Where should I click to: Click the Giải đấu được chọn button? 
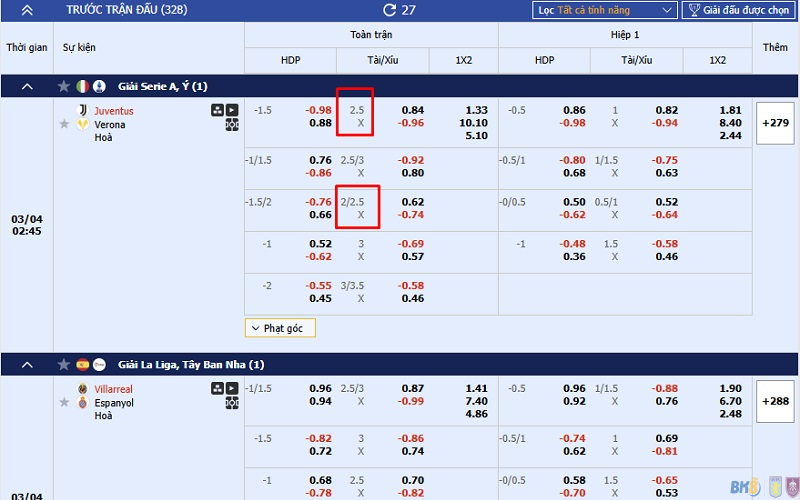(739, 10)
